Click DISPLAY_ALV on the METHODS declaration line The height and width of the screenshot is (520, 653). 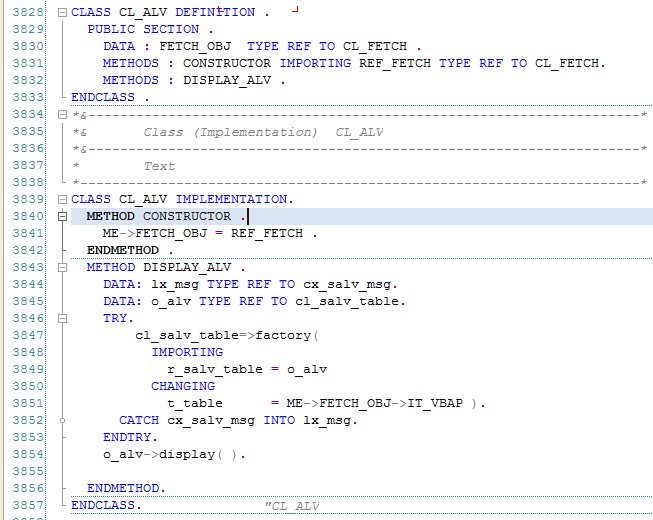coord(227,80)
